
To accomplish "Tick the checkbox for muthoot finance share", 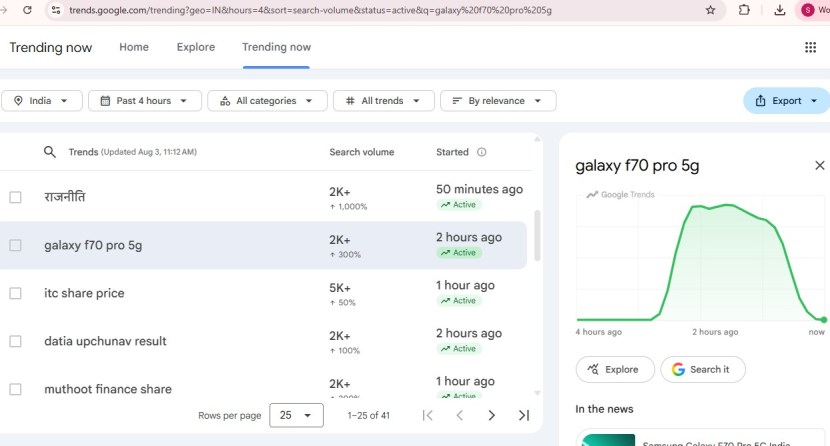I will 15,389.
